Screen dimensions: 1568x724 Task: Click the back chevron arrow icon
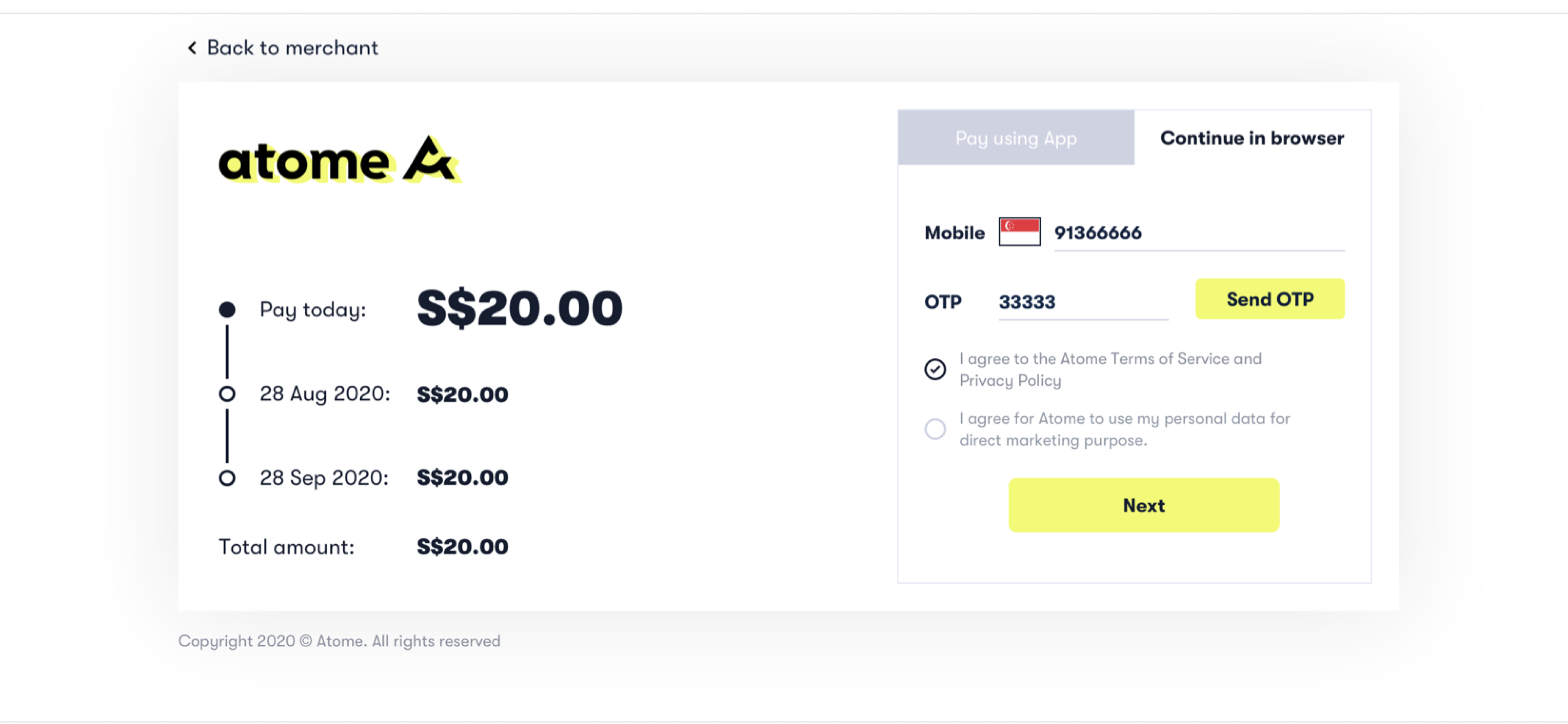[192, 48]
